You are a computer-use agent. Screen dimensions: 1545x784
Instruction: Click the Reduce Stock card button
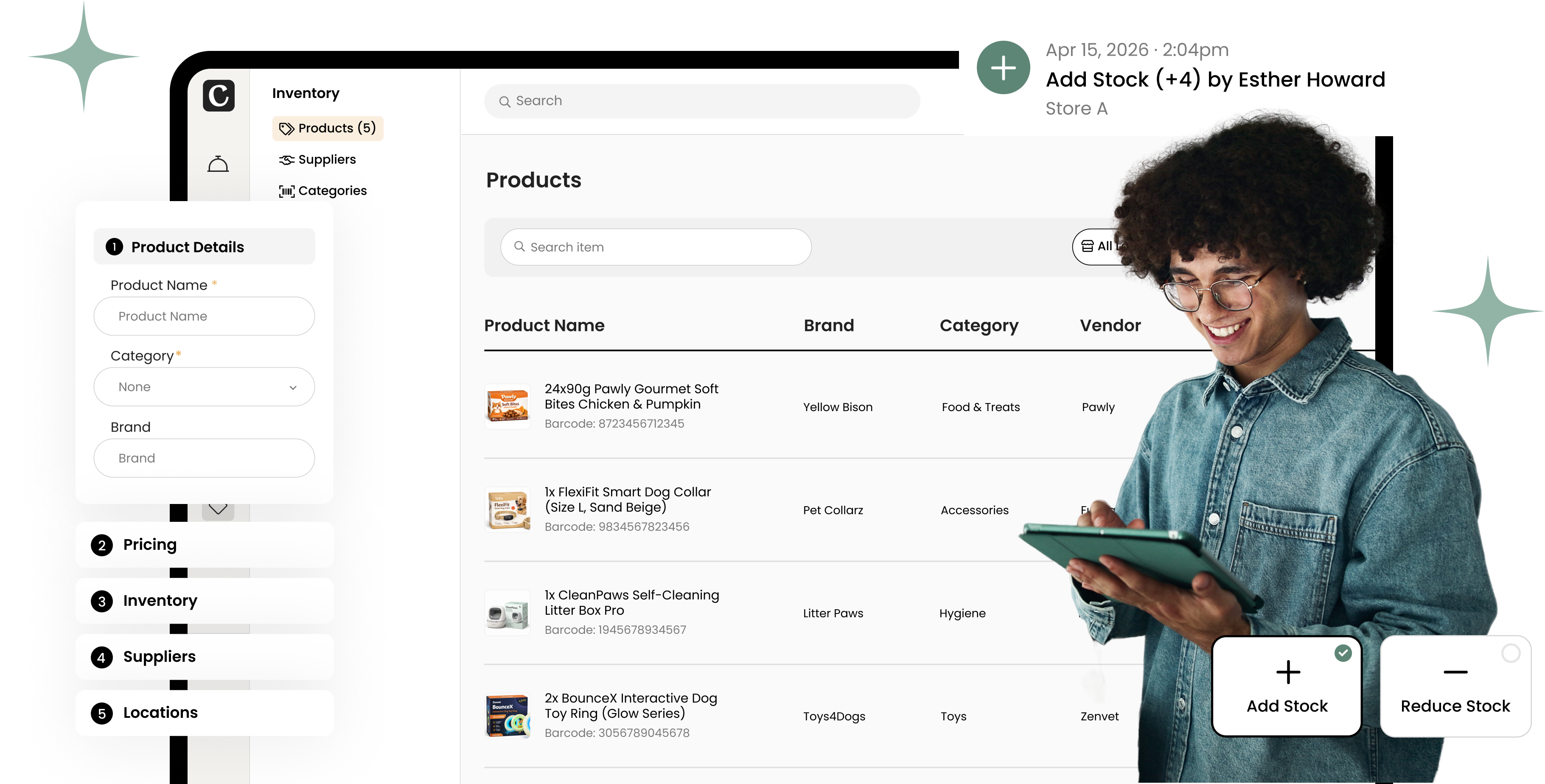[1455, 686]
